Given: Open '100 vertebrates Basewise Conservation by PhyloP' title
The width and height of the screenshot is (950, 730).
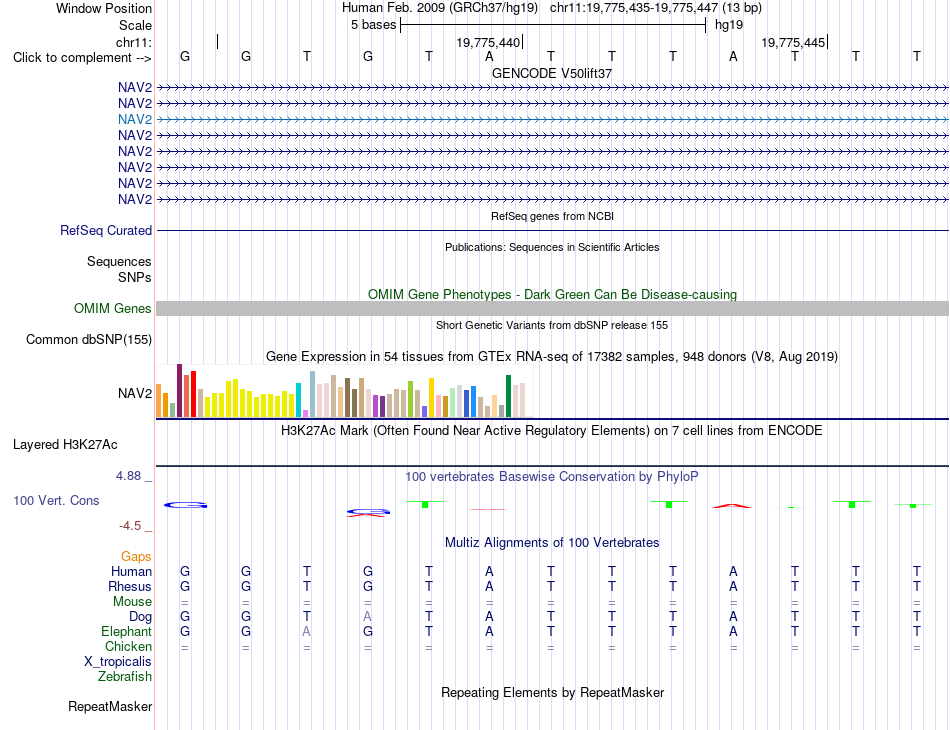Looking at the screenshot, I should pos(552,477).
